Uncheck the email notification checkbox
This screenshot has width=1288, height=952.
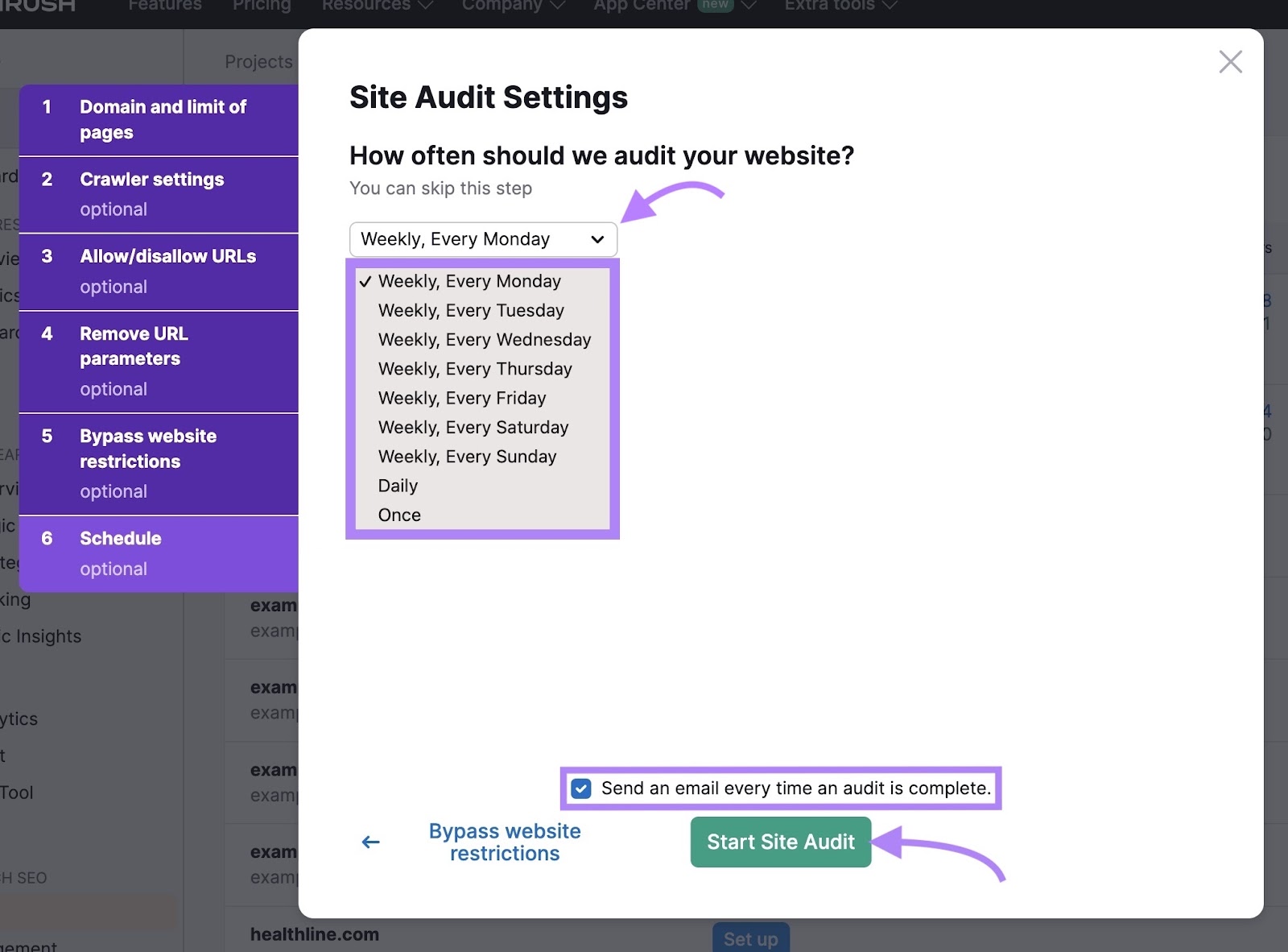tap(580, 789)
